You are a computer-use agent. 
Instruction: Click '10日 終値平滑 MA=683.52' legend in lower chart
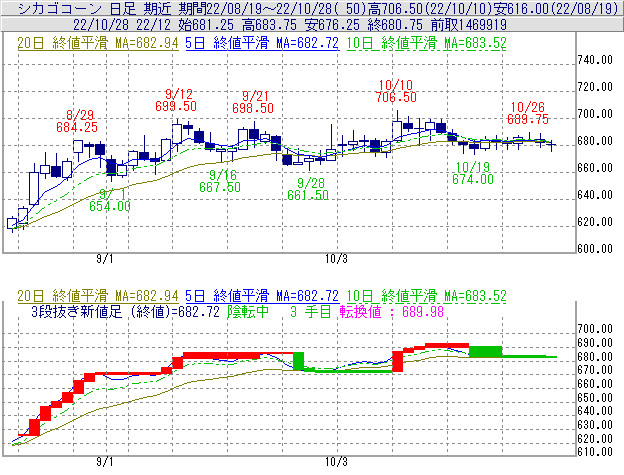pos(427,296)
